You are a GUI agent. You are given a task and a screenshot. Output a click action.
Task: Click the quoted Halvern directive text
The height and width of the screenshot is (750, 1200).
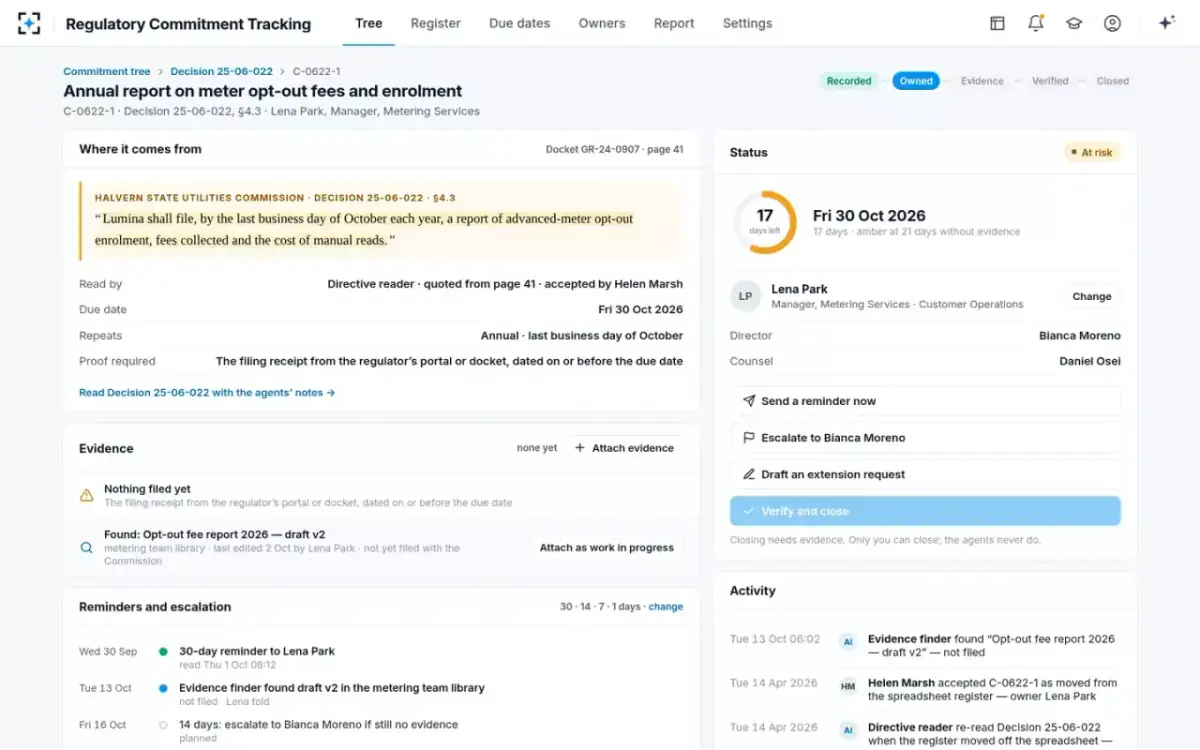point(364,229)
